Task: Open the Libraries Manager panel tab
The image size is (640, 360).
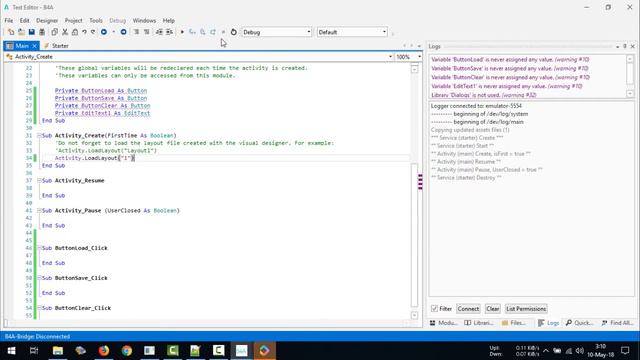Action: [479, 323]
